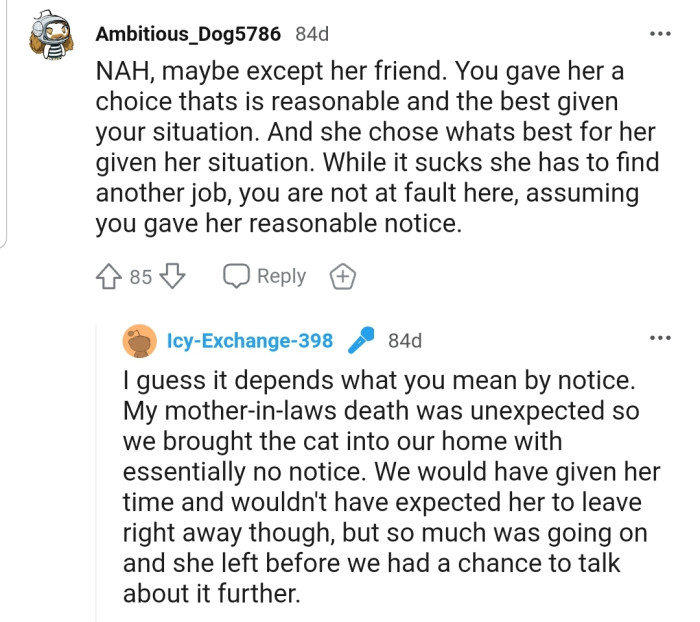Viewport: 700px width, 622px height.
Task: Click the vote count showing 85
Action: pos(141,277)
